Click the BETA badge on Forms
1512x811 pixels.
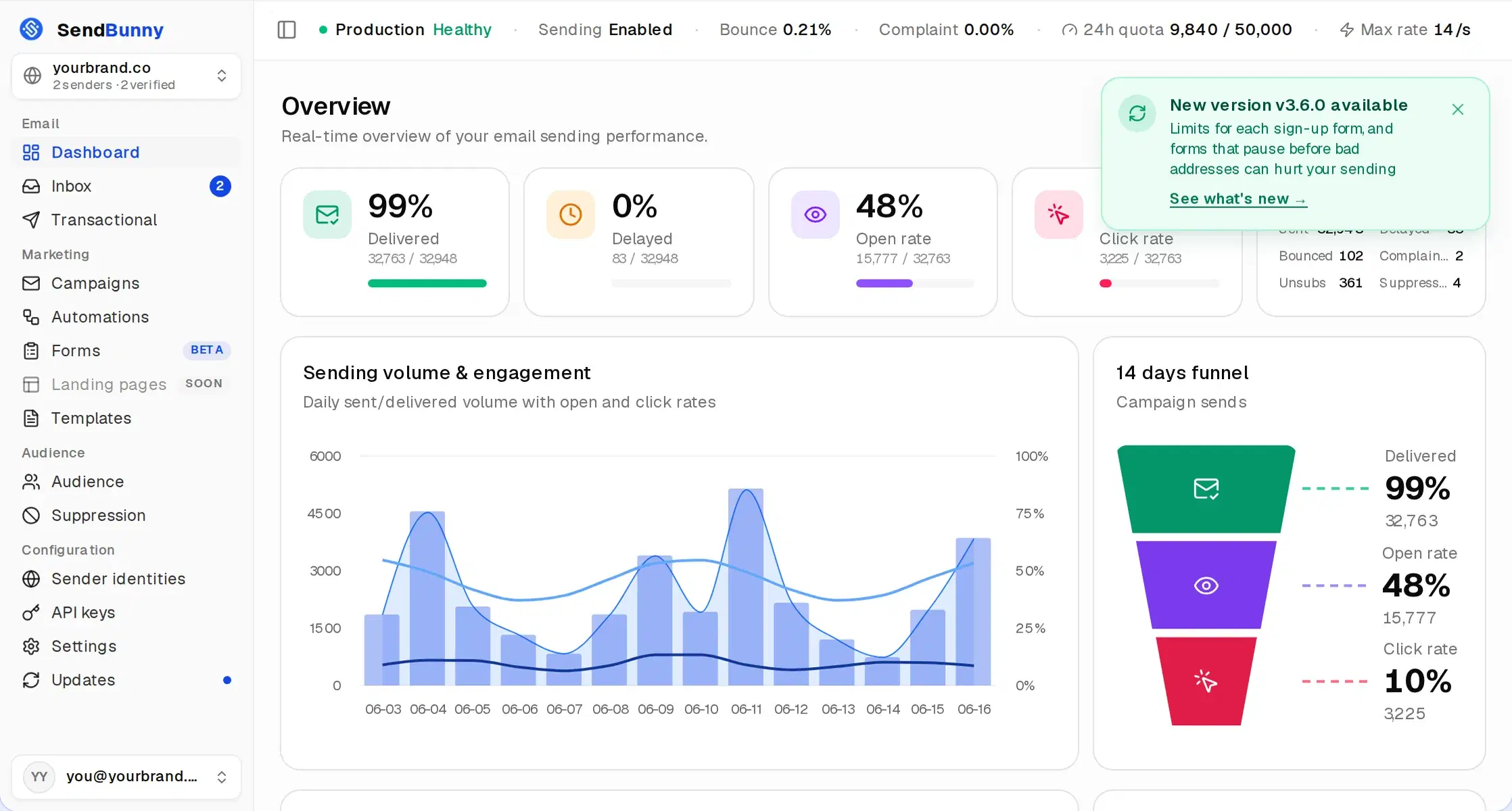click(207, 350)
